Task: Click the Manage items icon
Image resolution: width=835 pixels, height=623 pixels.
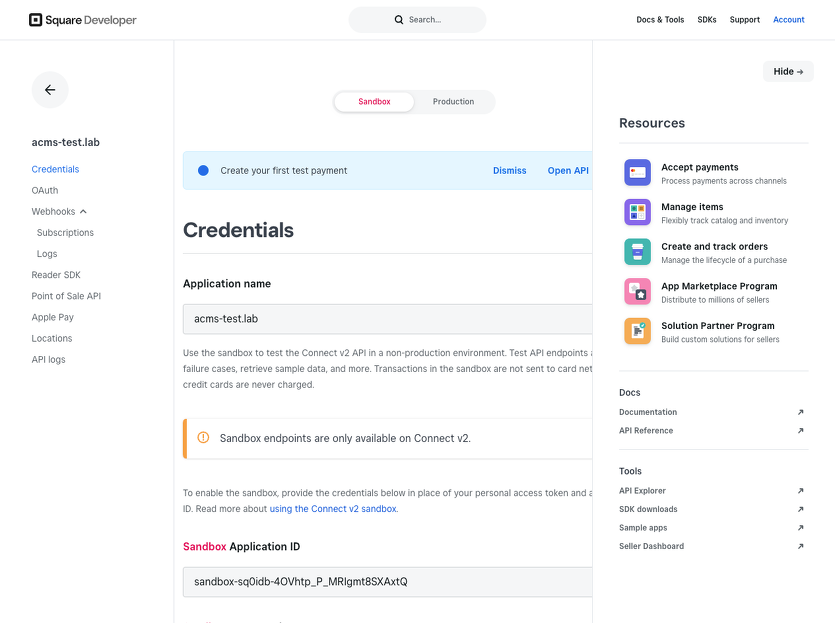Action: [x=637, y=212]
